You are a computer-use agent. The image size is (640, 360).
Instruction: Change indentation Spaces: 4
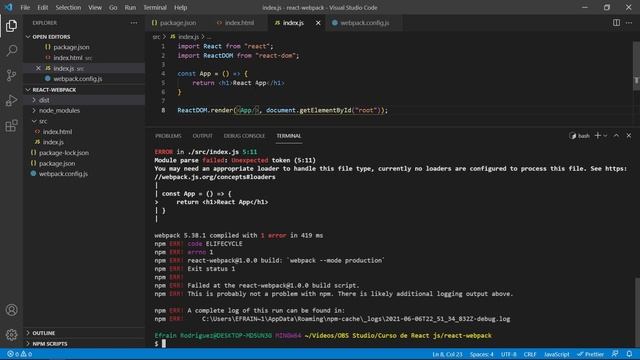pyautogui.click(x=482, y=354)
